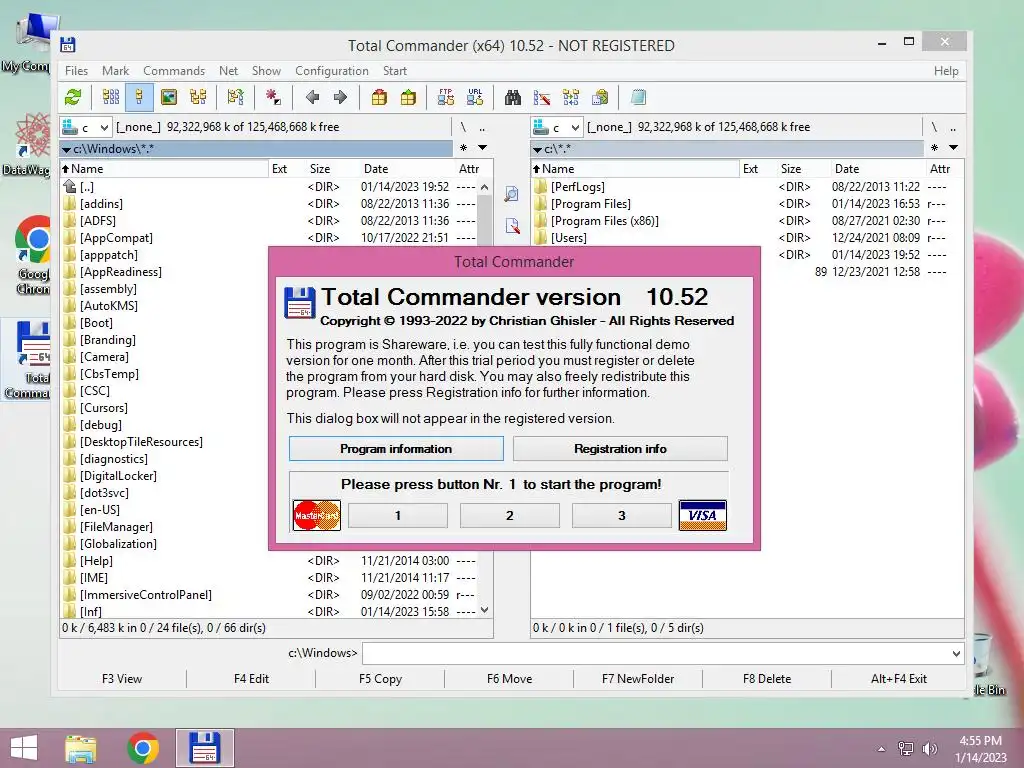The width and height of the screenshot is (1024, 768).
Task: Click the F7 NewFolder button
Action: tap(638, 679)
